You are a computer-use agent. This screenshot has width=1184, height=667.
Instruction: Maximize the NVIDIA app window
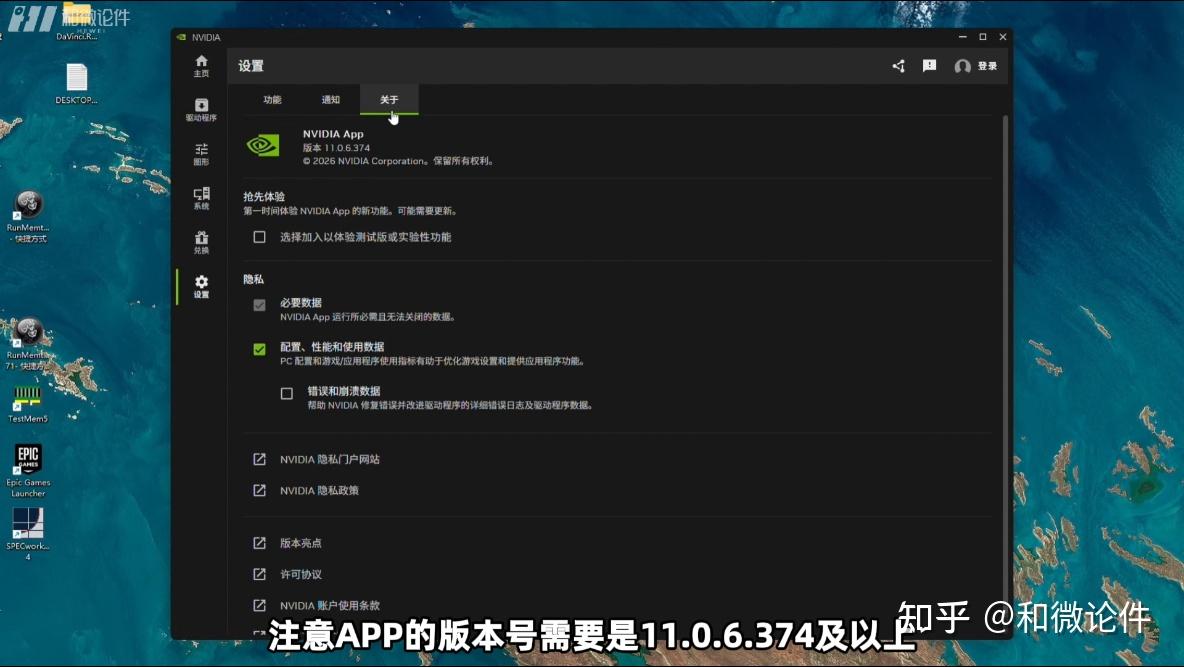coord(982,36)
